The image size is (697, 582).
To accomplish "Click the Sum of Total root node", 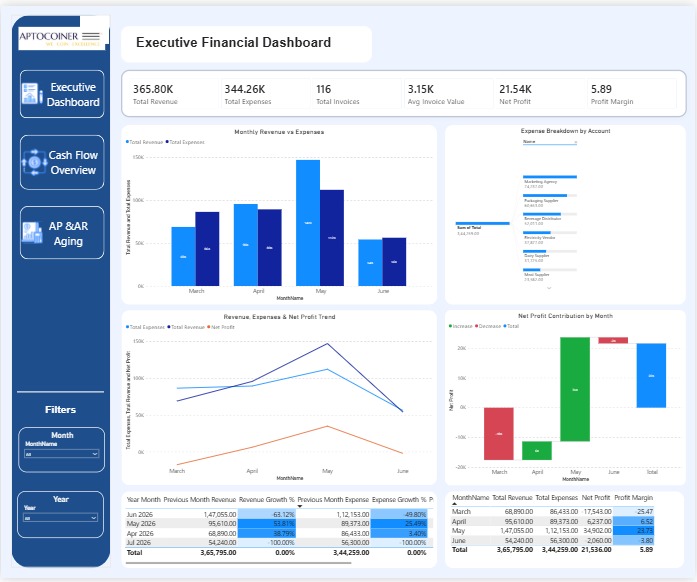I will click(482, 228).
